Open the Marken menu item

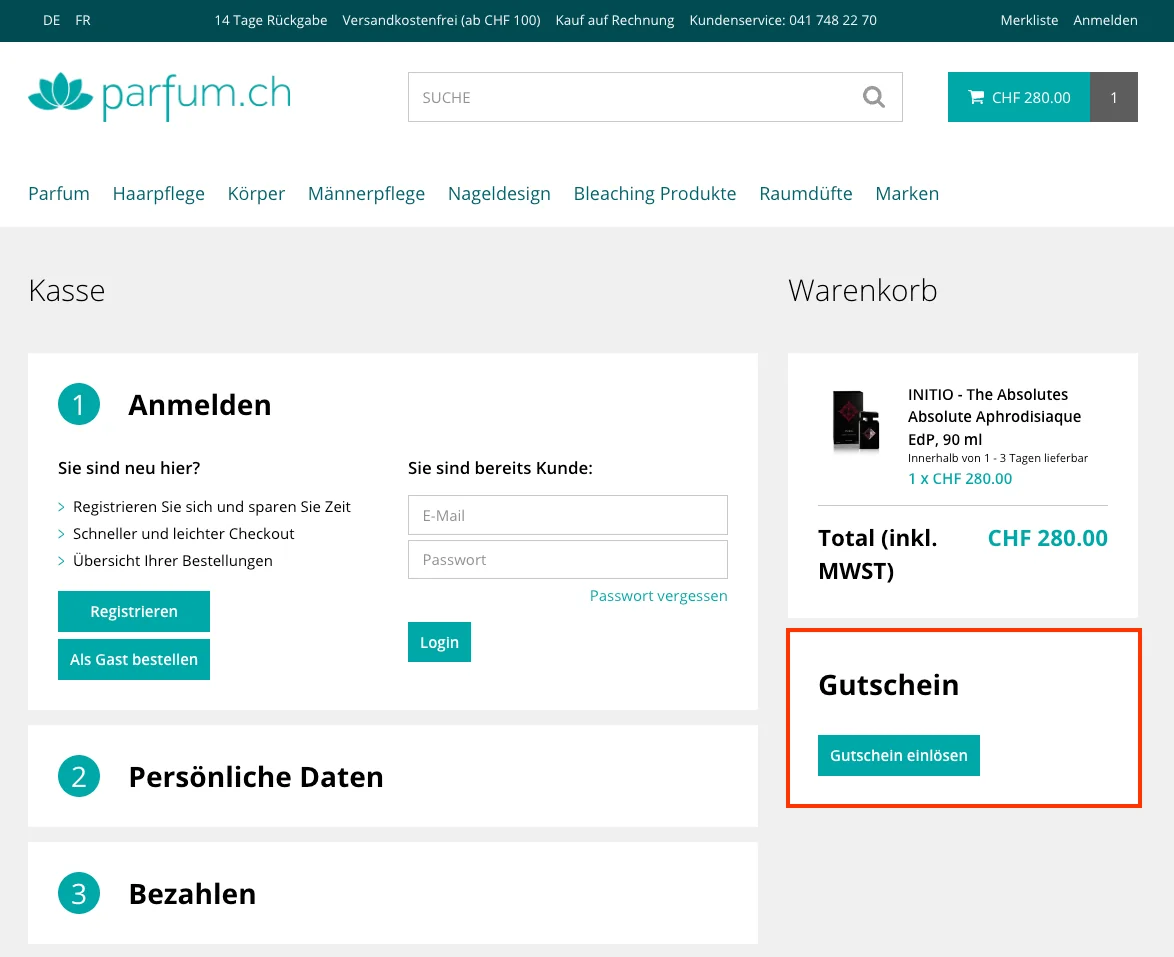(x=907, y=193)
